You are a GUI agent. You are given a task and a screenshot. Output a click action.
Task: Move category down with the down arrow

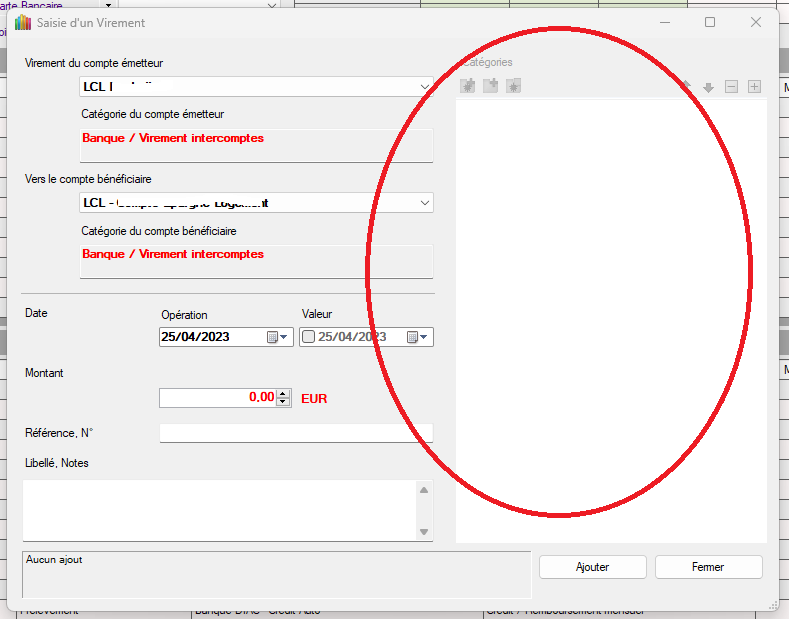coord(708,87)
